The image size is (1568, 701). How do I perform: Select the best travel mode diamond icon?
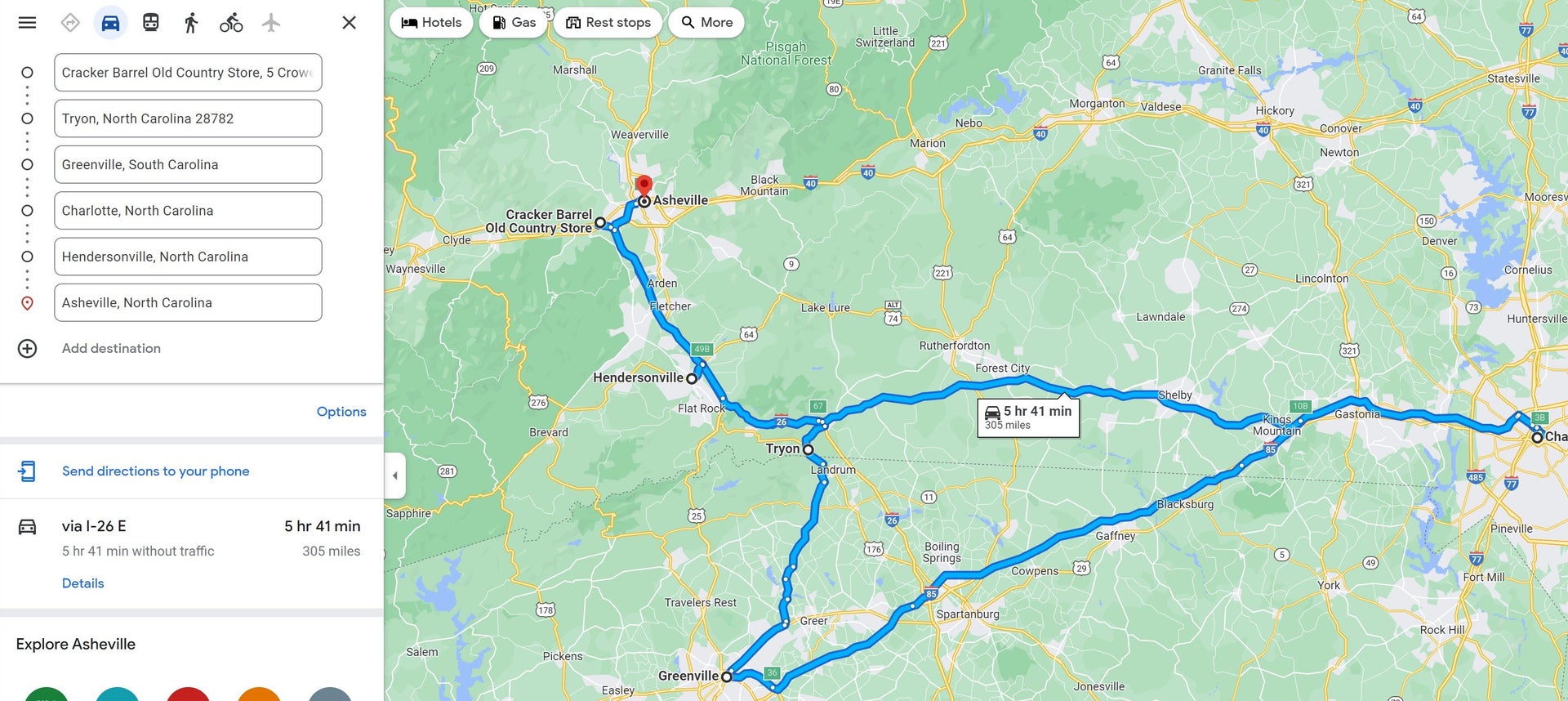click(x=70, y=22)
